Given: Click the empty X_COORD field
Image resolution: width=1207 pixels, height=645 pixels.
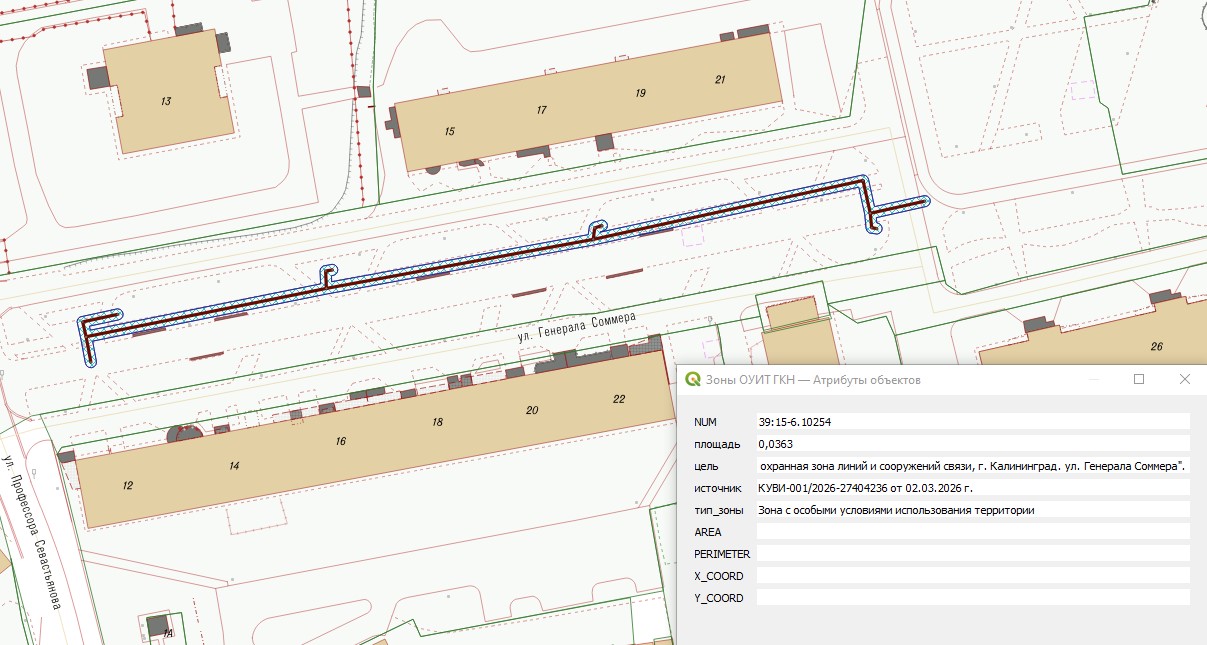Looking at the screenshot, I should [972, 575].
